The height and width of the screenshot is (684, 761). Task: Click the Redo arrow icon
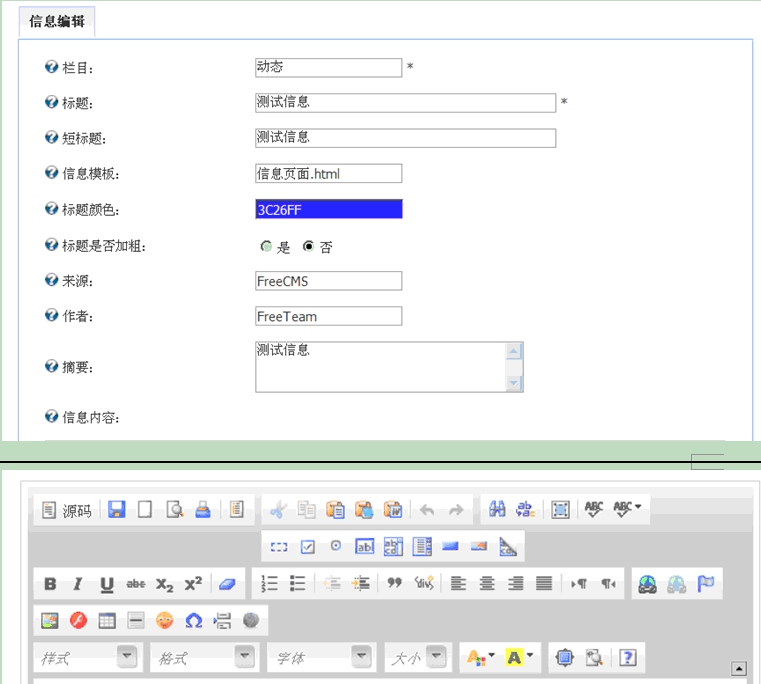pos(456,510)
